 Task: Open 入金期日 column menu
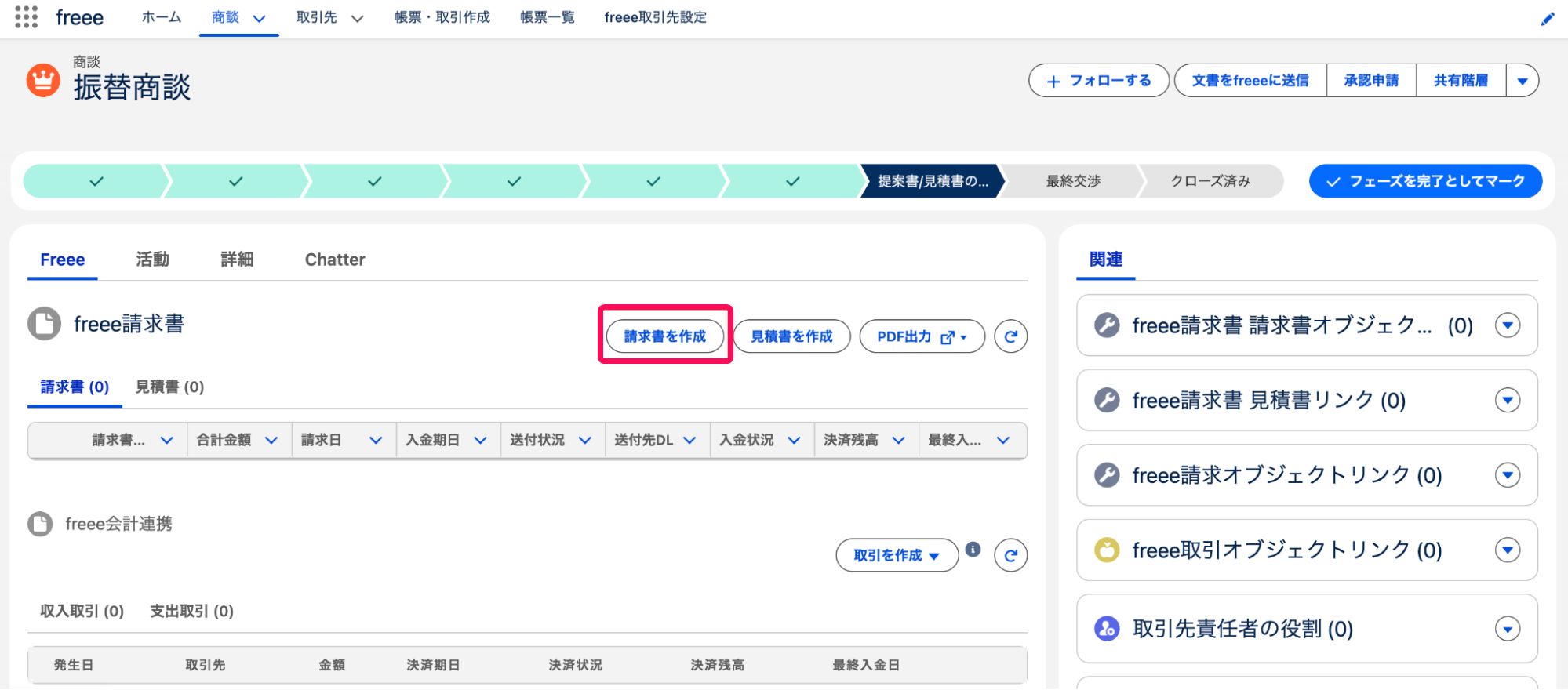point(480,440)
